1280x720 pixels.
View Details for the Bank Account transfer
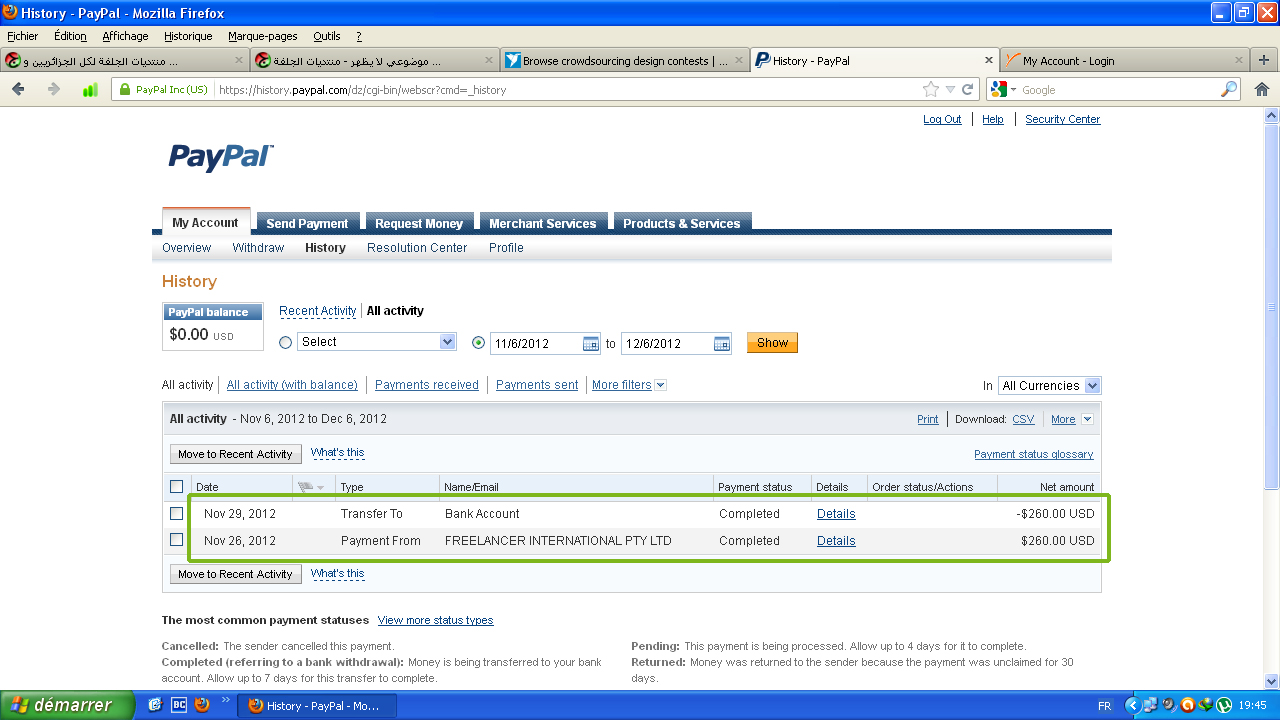[x=836, y=514]
